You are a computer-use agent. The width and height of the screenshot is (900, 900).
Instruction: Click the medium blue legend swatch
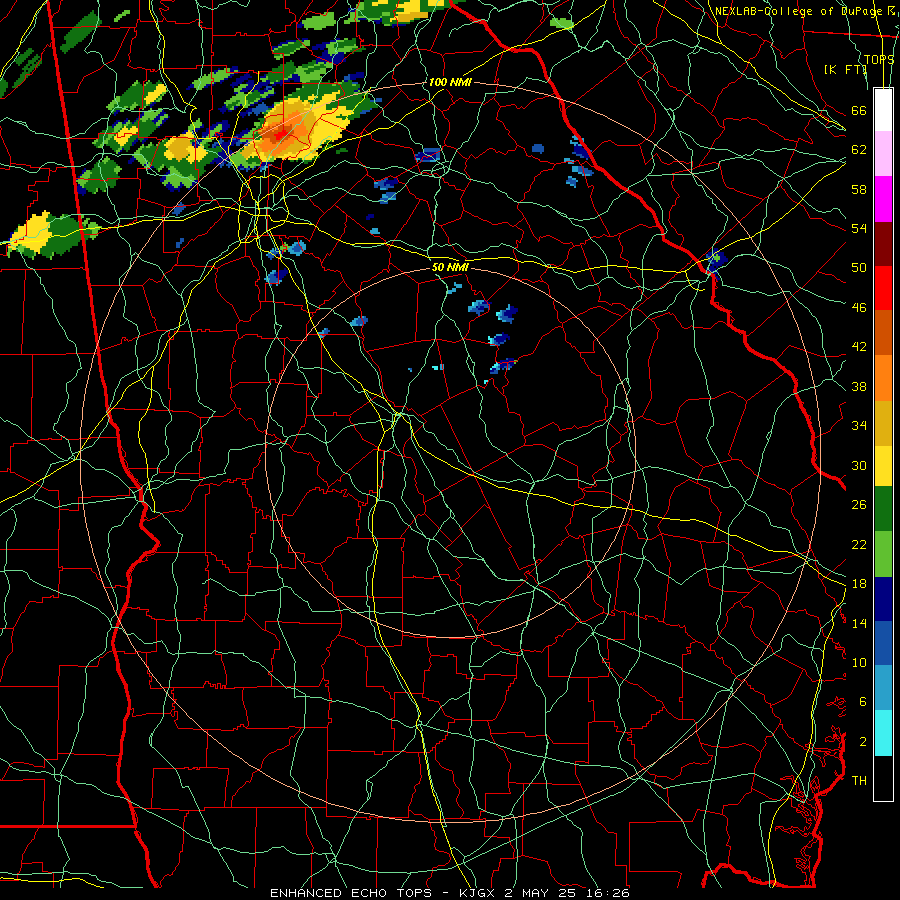pos(883,643)
